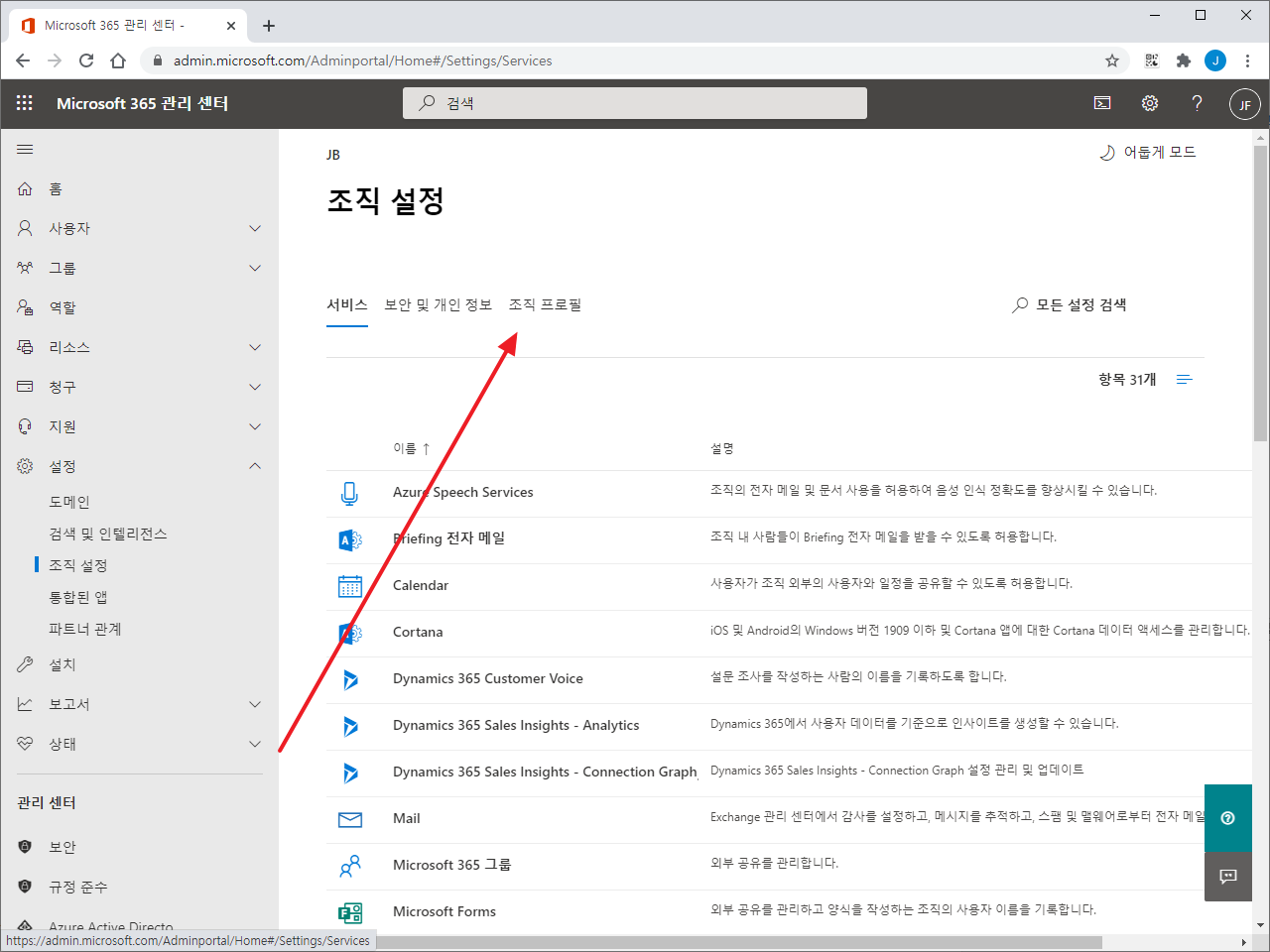This screenshot has width=1270, height=952.
Task: Click the Mail envelope icon
Action: (x=350, y=819)
